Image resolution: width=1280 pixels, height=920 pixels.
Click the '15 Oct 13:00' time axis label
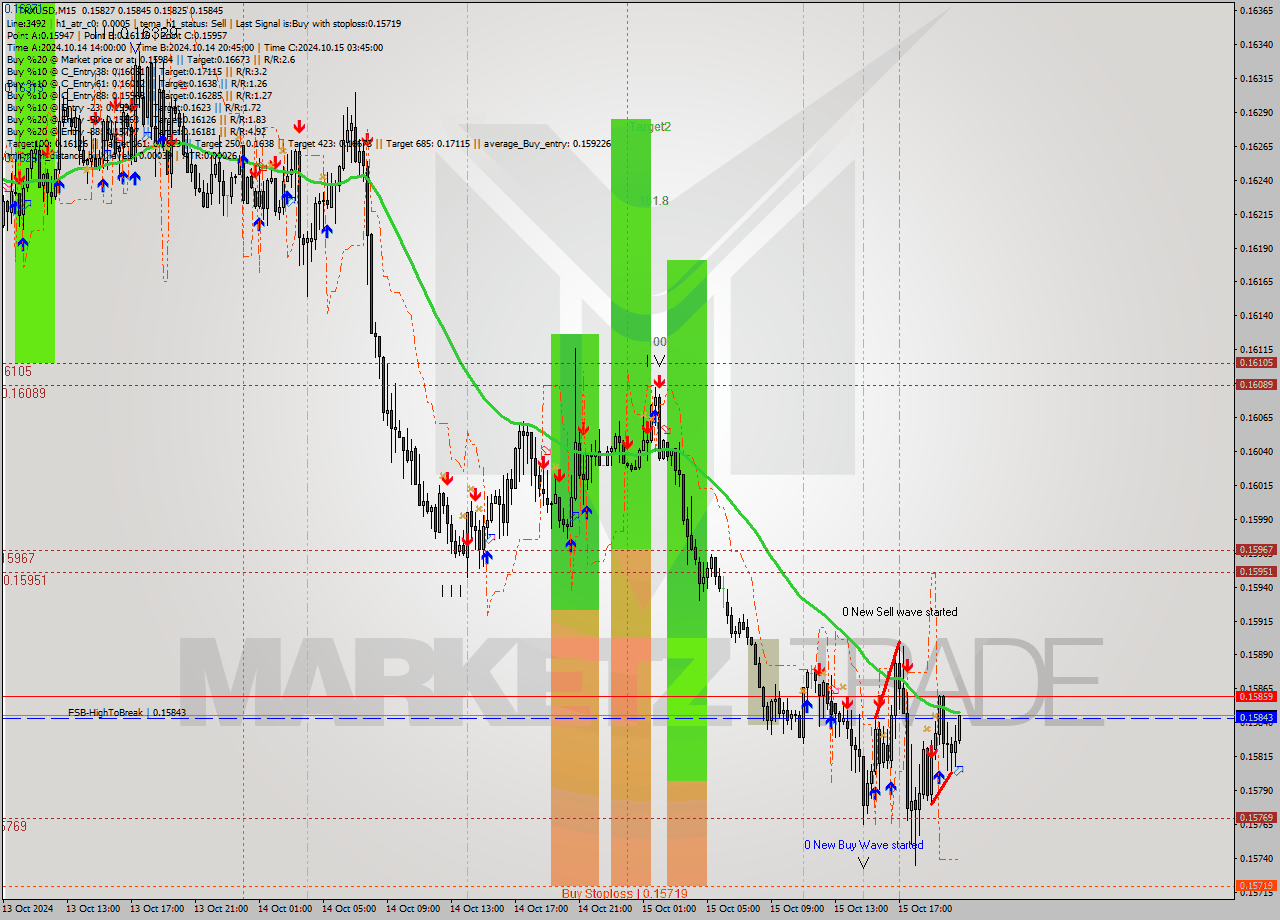tap(861, 909)
